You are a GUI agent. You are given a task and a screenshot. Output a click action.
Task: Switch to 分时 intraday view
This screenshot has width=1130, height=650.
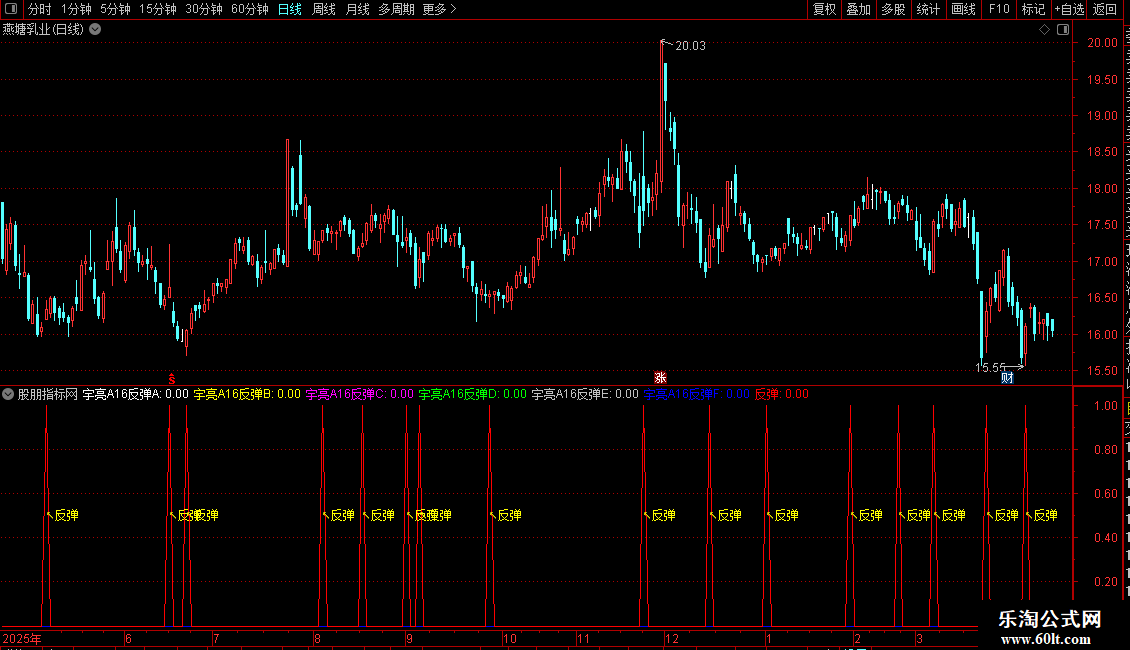pyautogui.click(x=40, y=9)
